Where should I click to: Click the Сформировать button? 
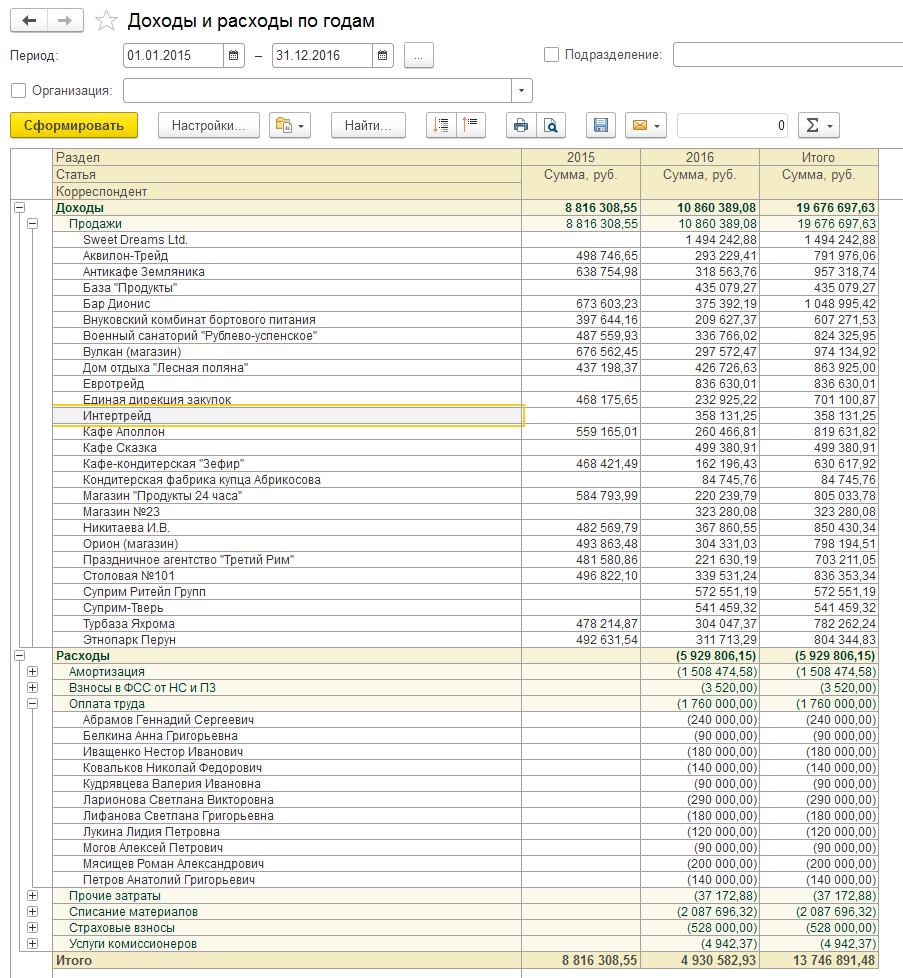coord(74,125)
